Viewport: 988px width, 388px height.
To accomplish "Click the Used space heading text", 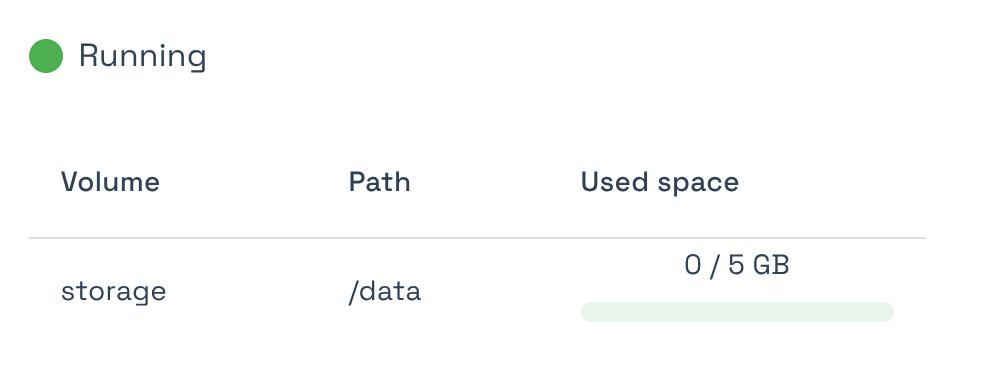I will pos(660,183).
